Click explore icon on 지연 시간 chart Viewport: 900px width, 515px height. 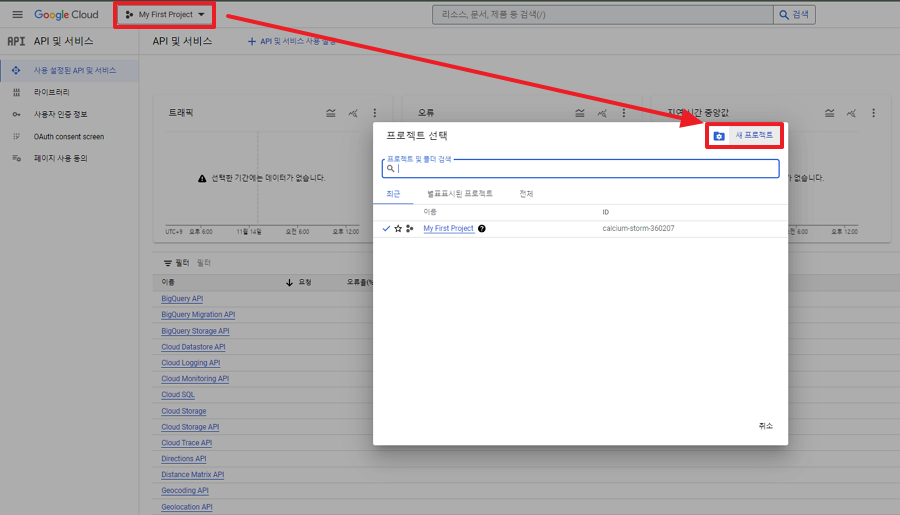(x=851, y=113)
